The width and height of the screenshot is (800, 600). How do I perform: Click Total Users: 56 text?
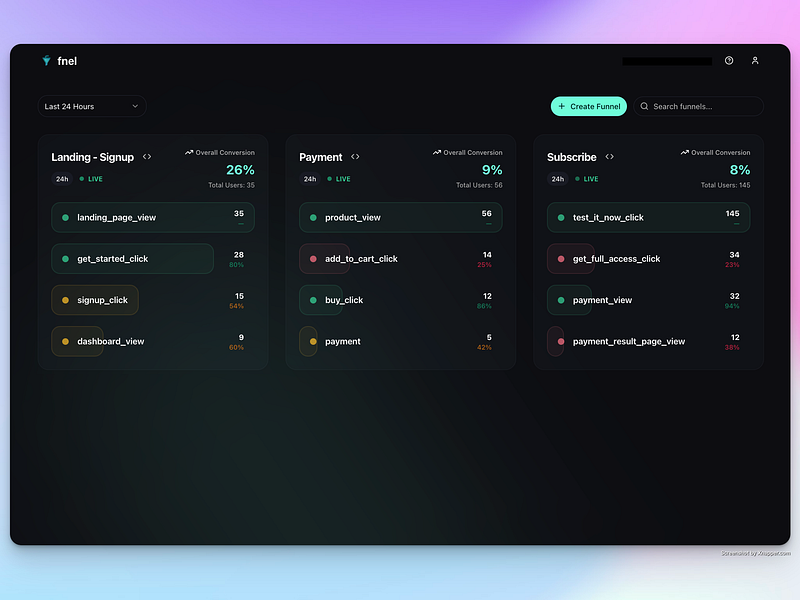479,185
